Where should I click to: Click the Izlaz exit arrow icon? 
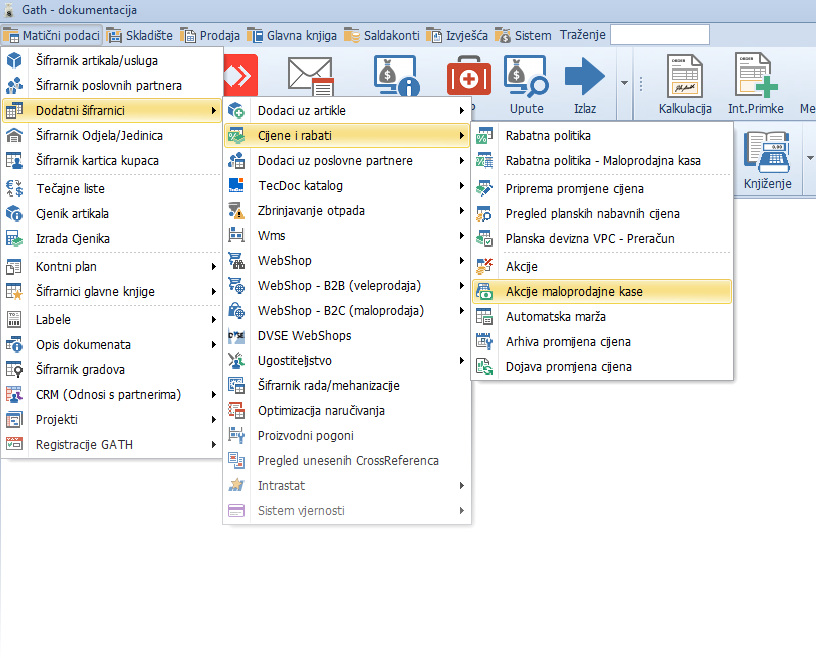(x=585, y=78)
